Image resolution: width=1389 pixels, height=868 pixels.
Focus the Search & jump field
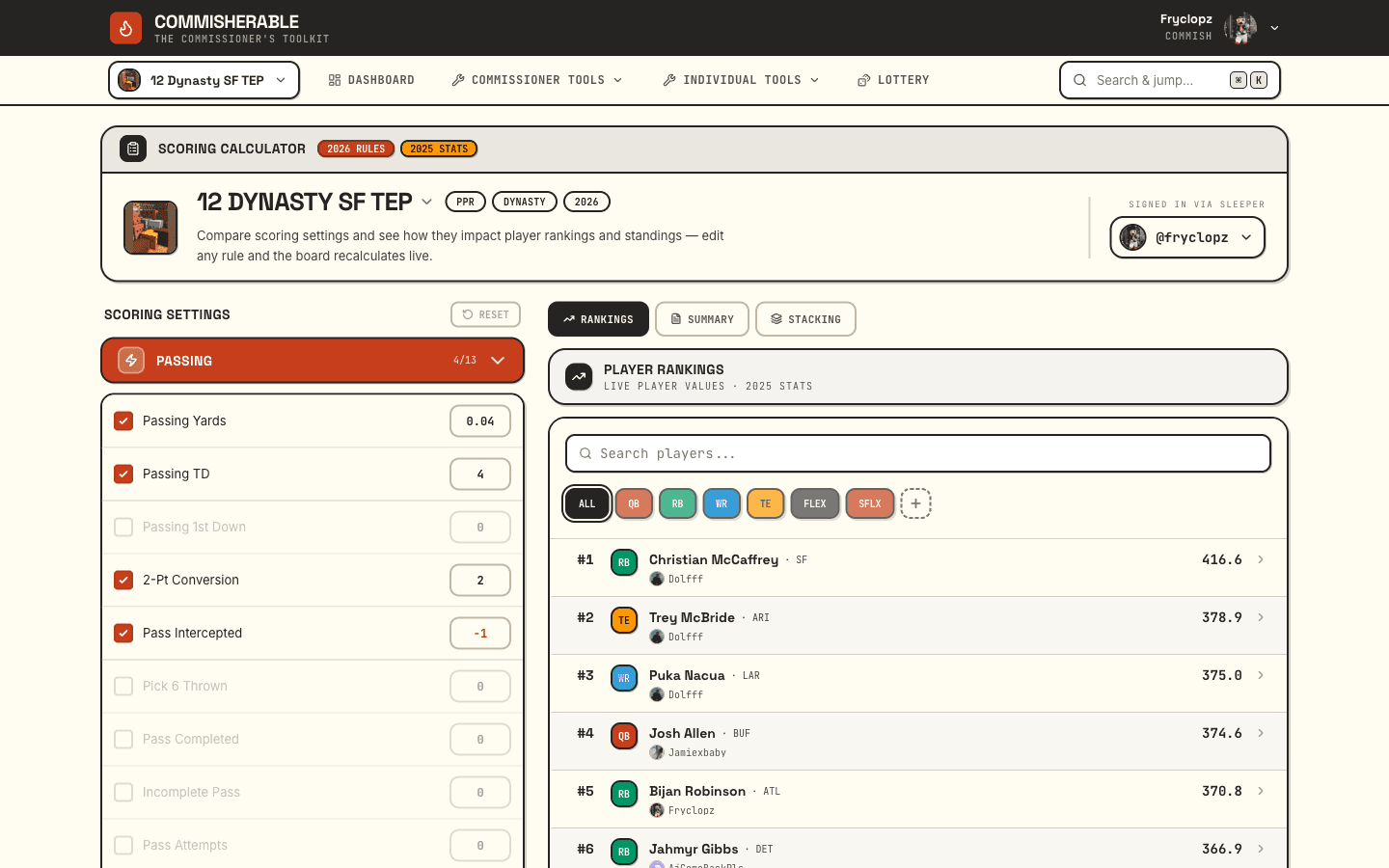coord(1170,80)
